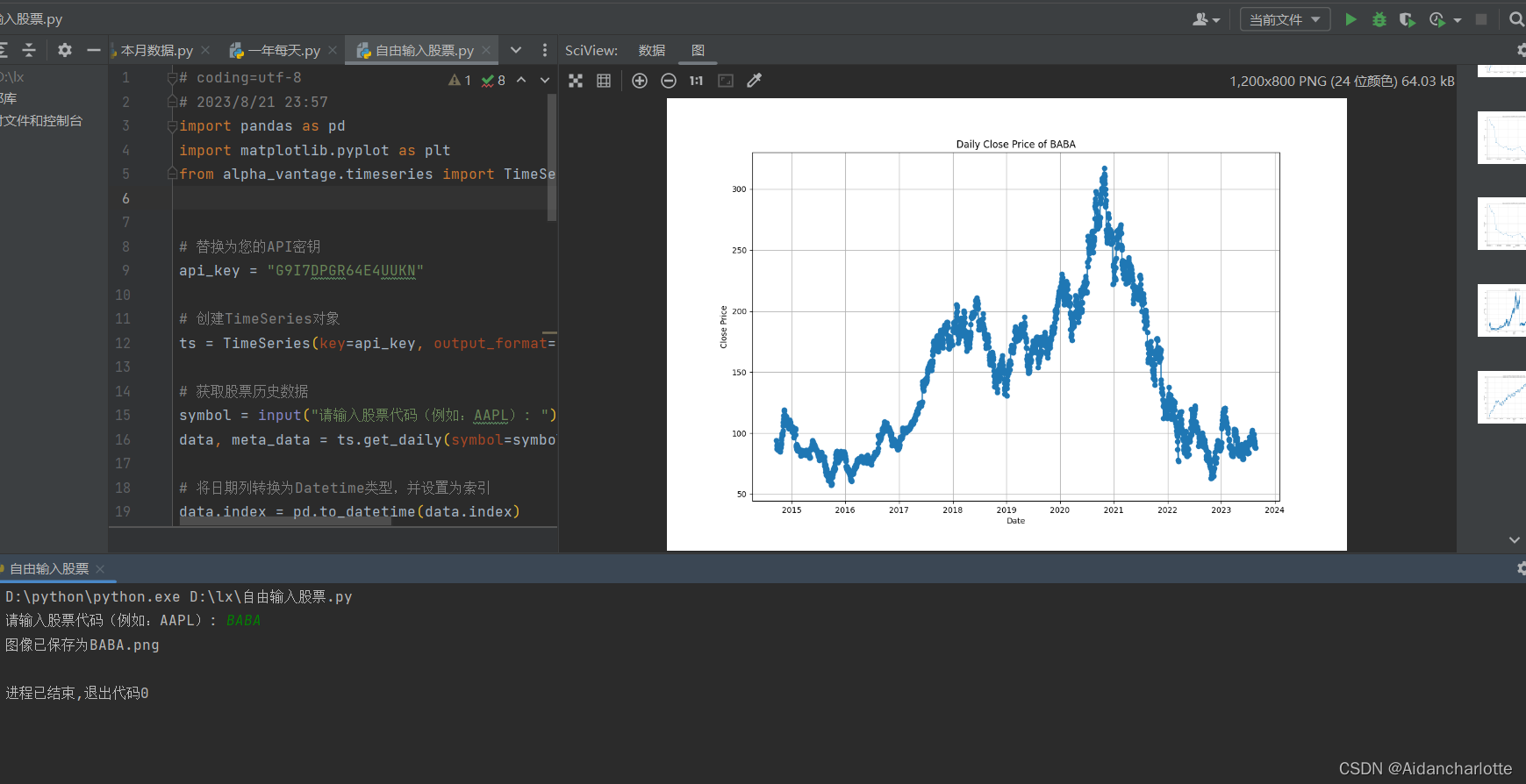Click the ts = TimeSeries line
The height and width of the screenshot is (784, 1526).
[x=367, y=344]
